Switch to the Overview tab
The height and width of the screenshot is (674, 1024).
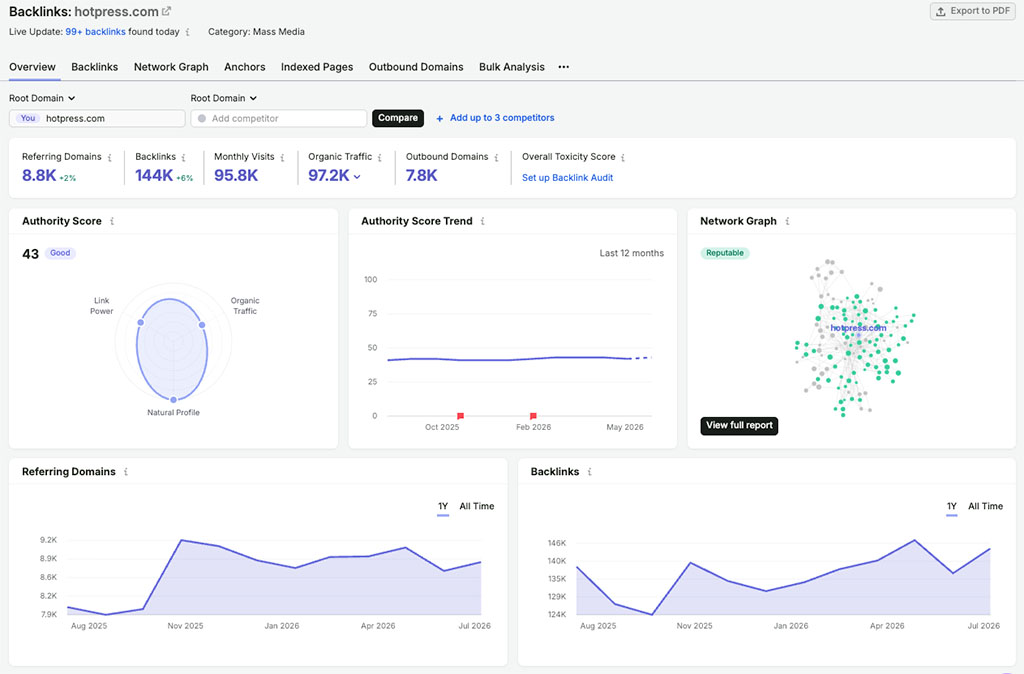pyautogui.click(x=32, y=67)
